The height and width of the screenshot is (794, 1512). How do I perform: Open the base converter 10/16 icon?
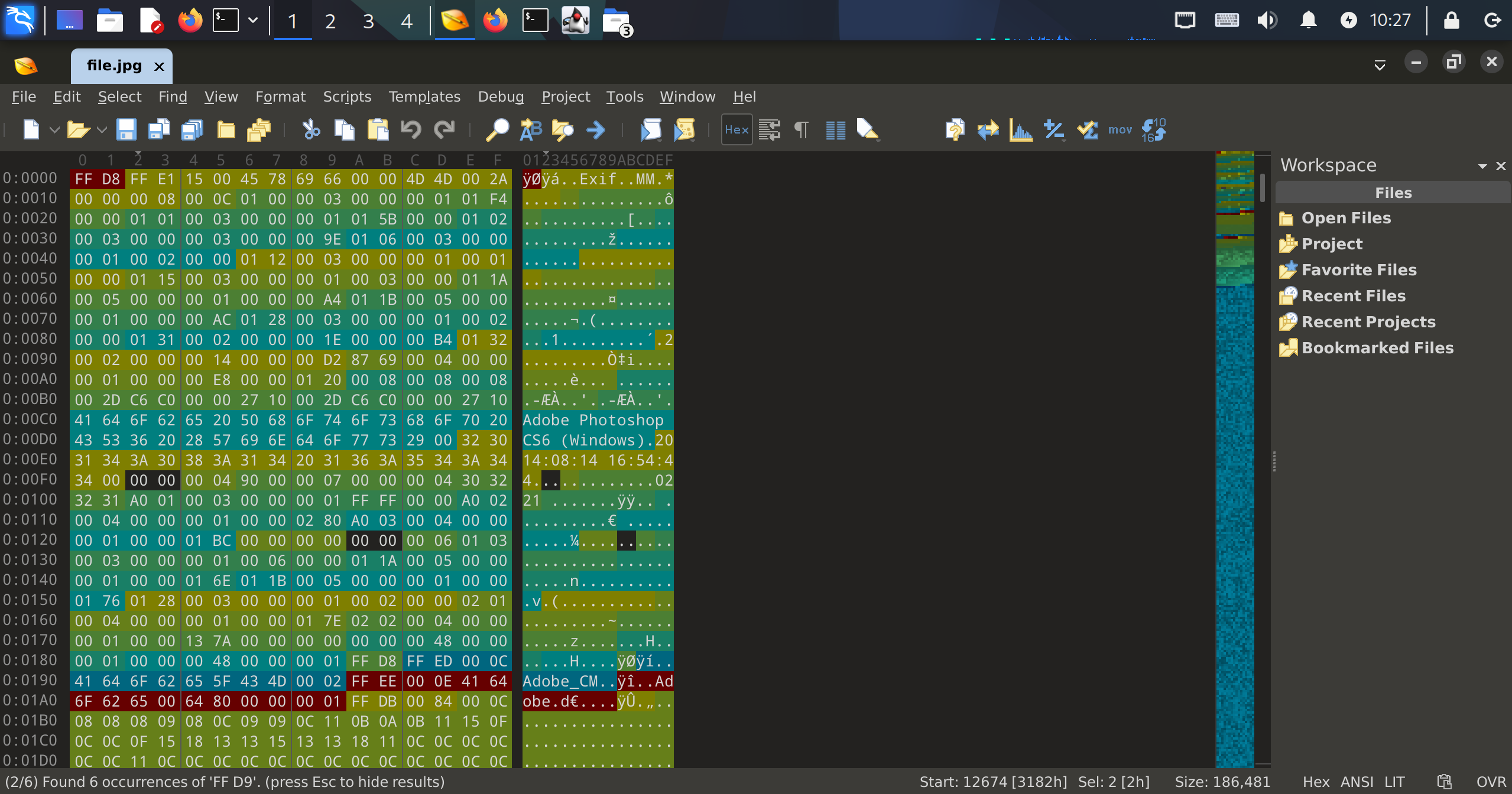coord(1153,129)
